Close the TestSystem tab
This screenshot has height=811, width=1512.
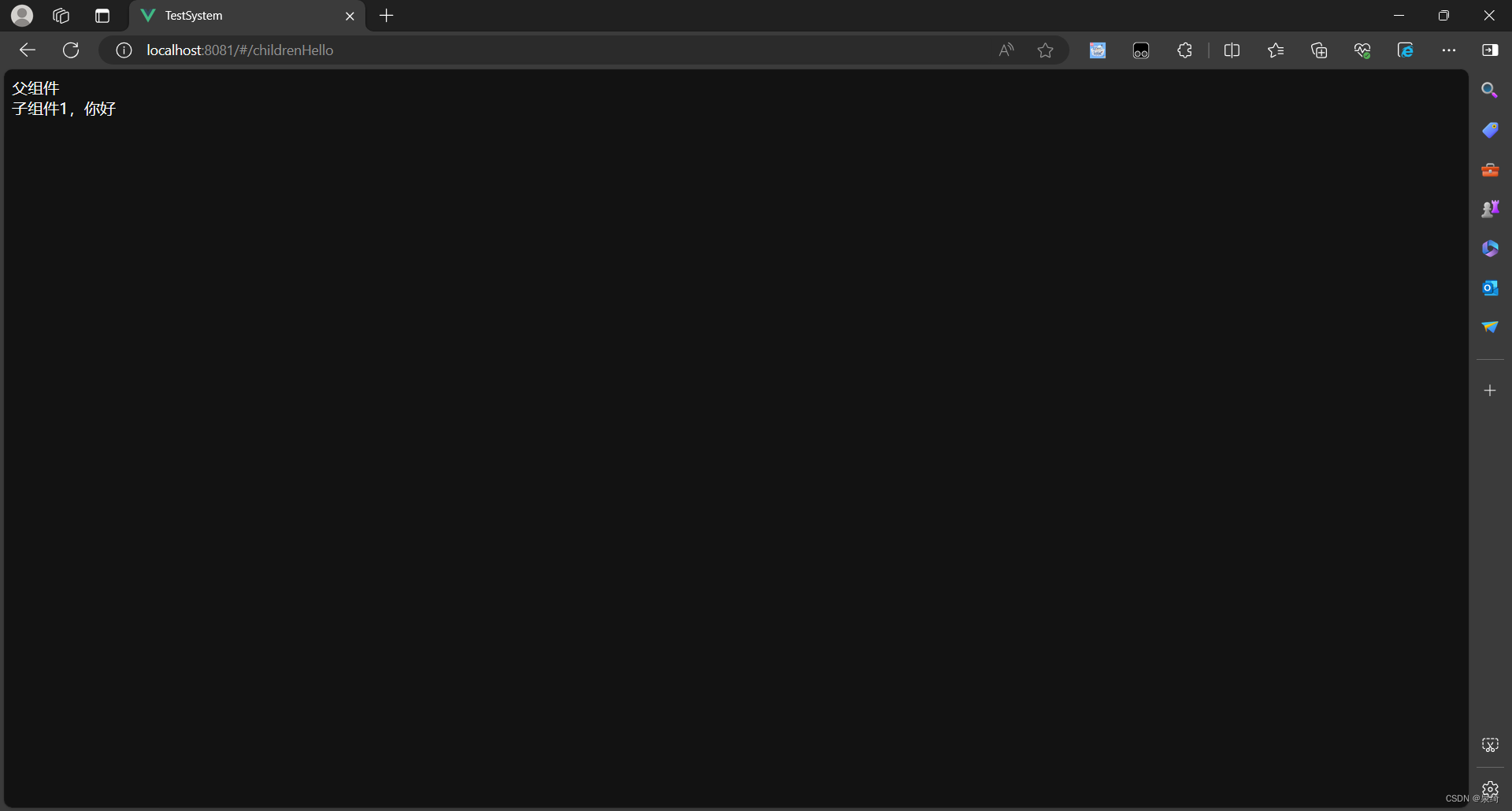pos(350,16)
